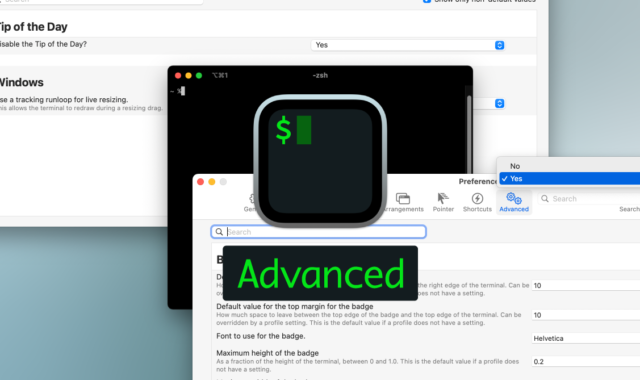The width and height of the screenshot is (640, 380).
Task: Open the Disable Tip of the Day dropdown
Action: pos(408,45)
